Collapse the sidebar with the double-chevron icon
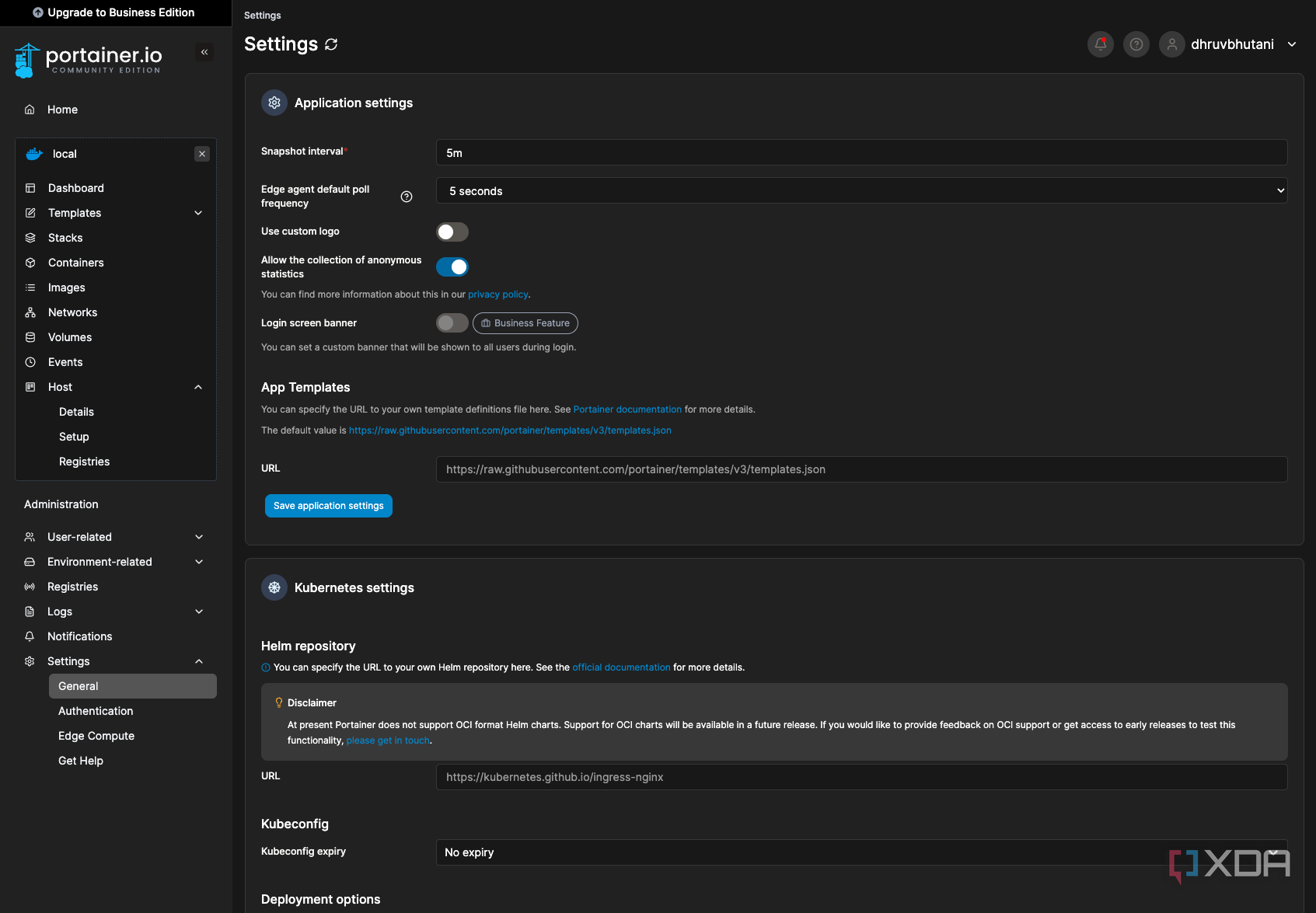 204,52
